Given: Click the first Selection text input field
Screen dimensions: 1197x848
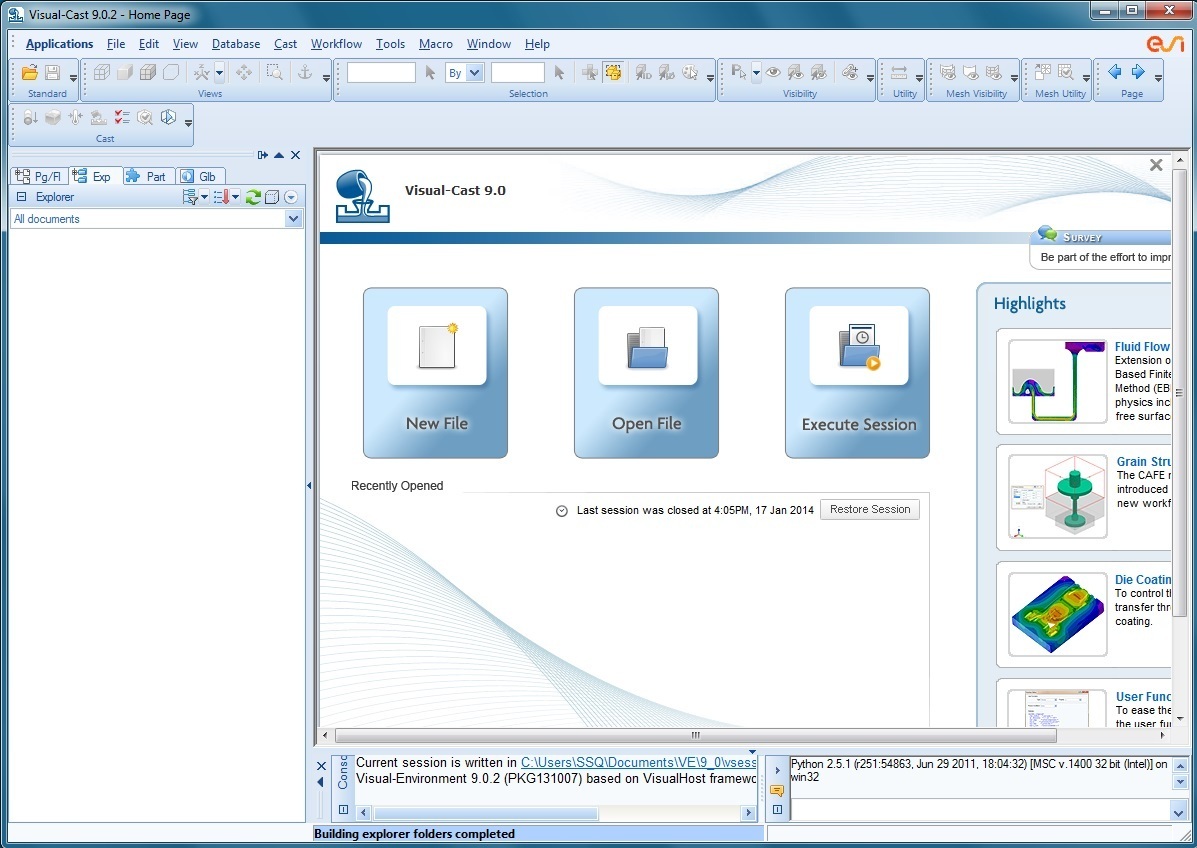Looking at the screenshot, I should pos(381,73).
